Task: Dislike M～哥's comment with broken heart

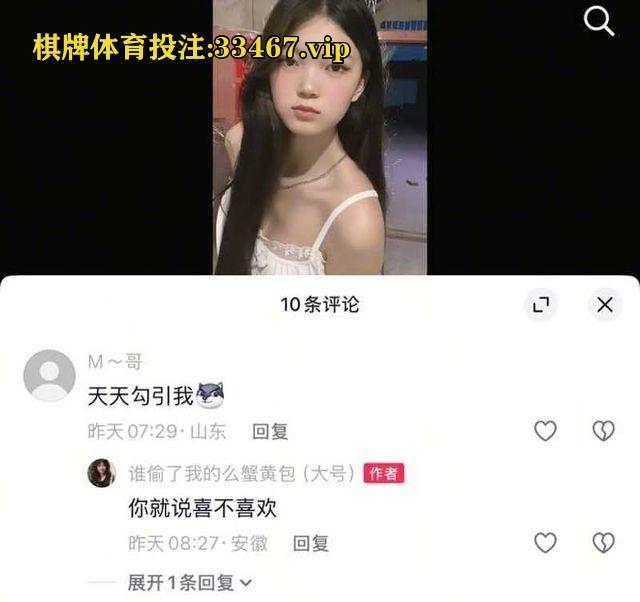Action: (x=603, y=431)
